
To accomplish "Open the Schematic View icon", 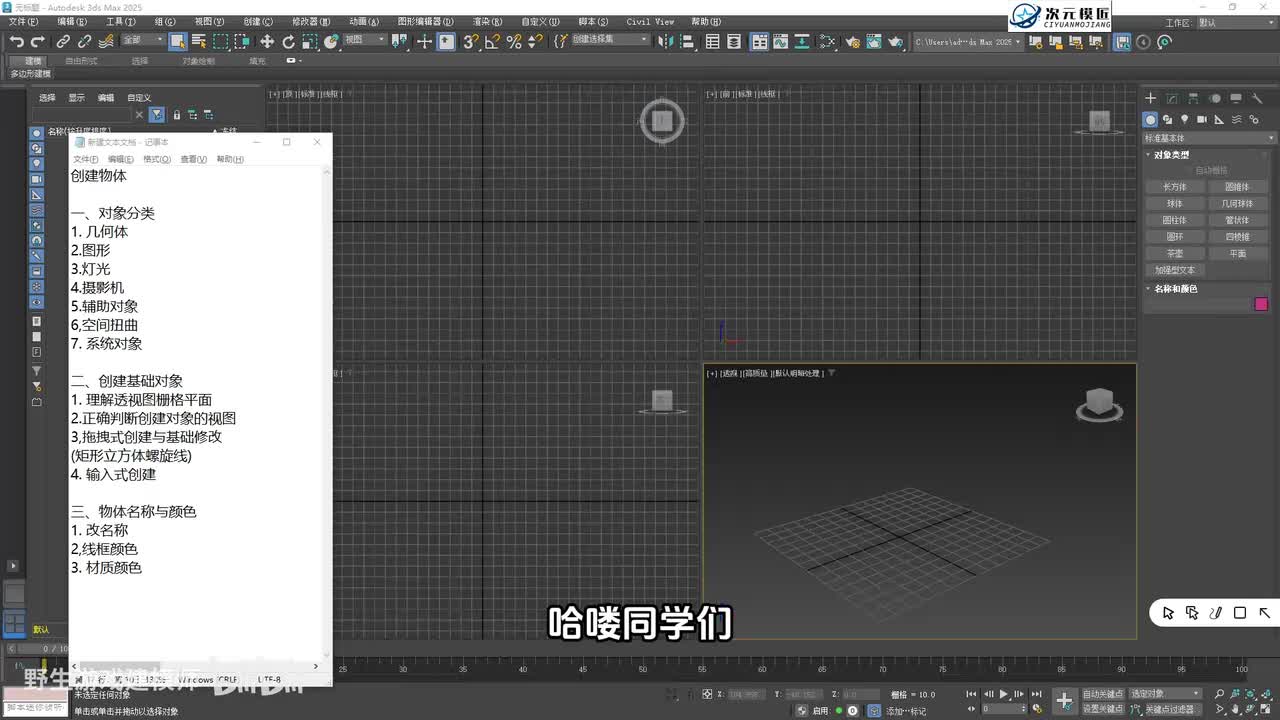I will pyautogui.click(x=803, y=41).
